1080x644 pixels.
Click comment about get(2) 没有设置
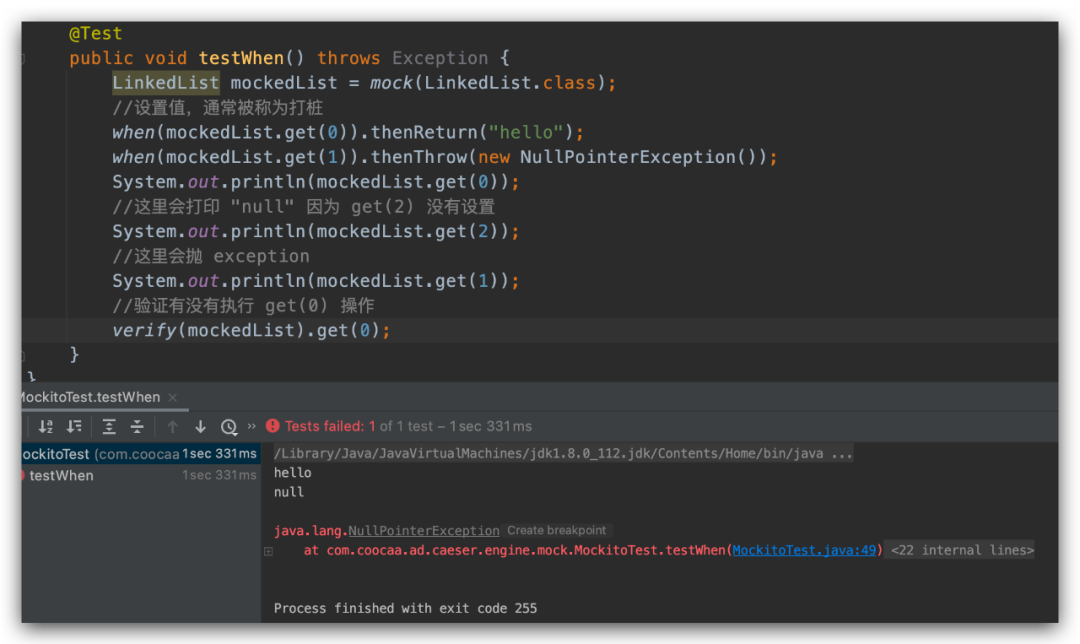(x=304, y=207)
